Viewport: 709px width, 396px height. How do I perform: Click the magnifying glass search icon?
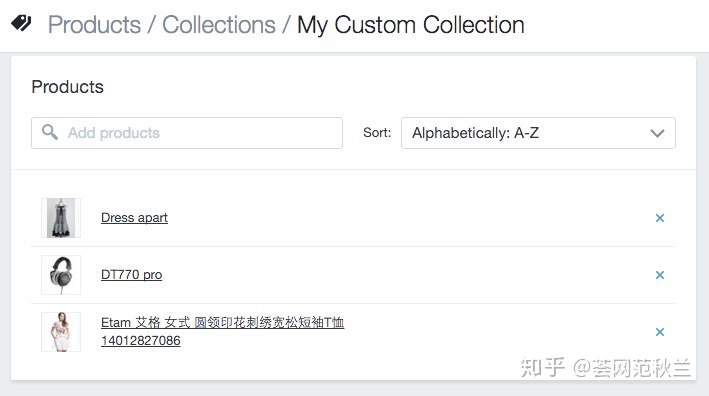pos(50,132)
